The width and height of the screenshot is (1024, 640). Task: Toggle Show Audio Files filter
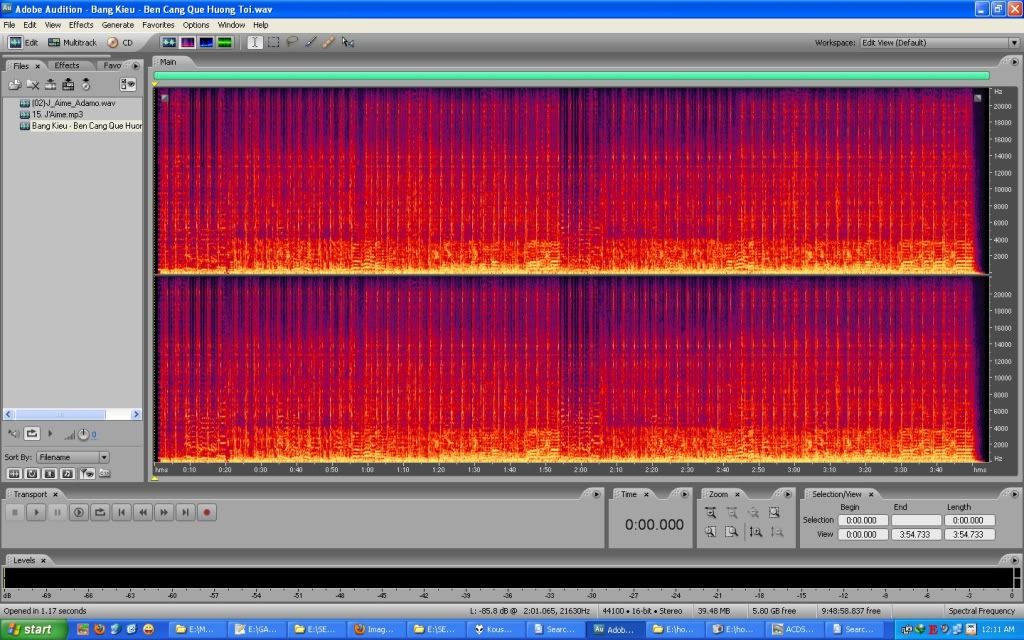tap(14, 473)
